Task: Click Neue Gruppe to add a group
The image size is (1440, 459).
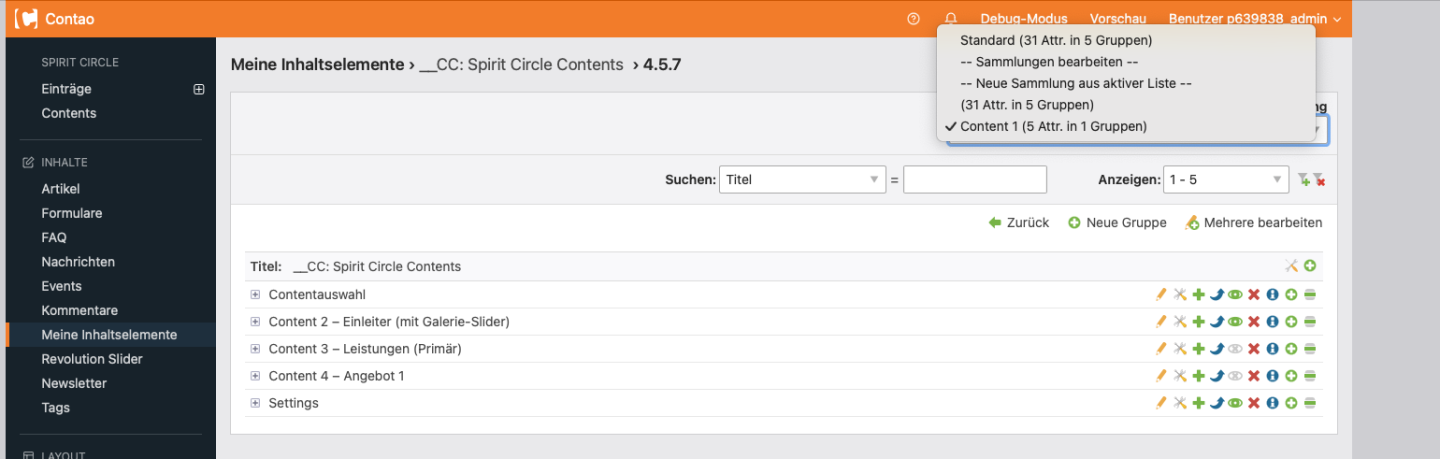Action: [x=1117, y=223]
